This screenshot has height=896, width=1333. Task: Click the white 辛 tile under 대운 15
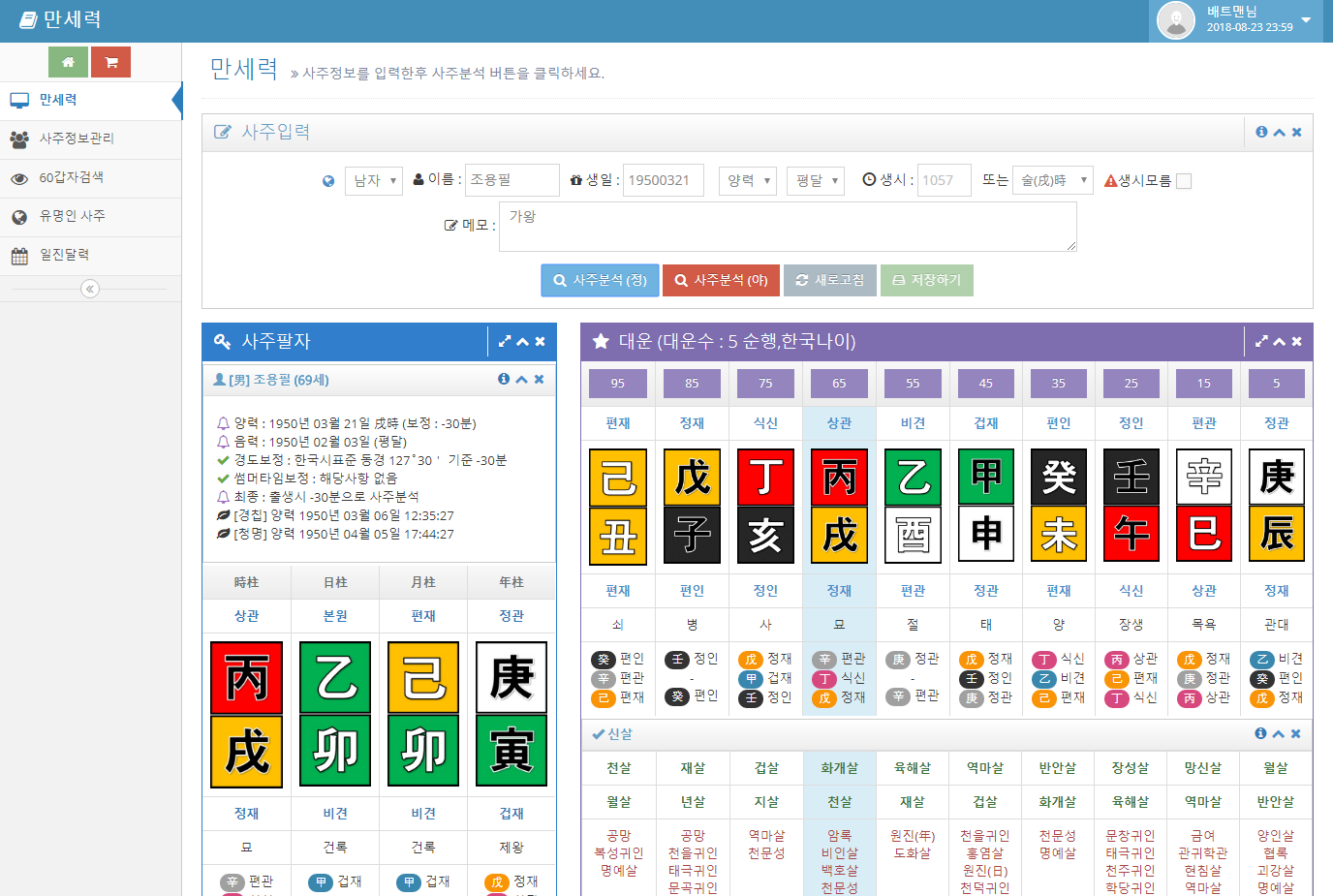tap(1204, 477)
